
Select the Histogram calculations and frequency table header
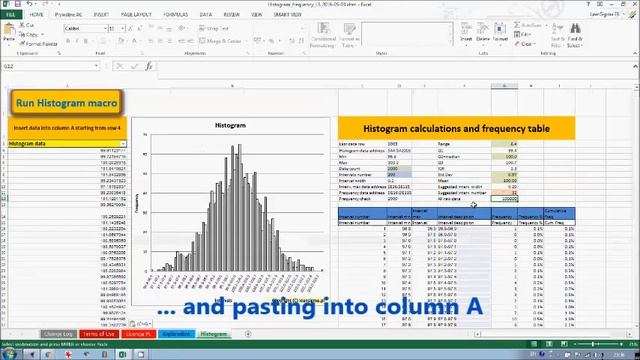tap(456, 128)
